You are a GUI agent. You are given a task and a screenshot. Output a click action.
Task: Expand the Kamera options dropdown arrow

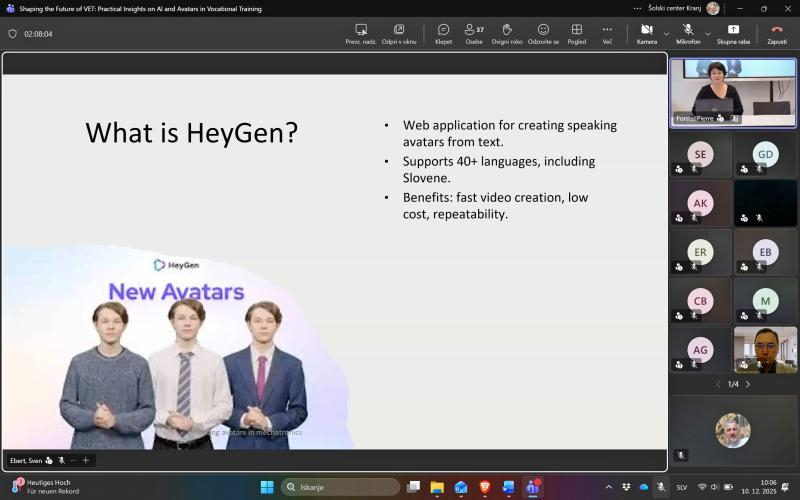click(x=667, y=34)
